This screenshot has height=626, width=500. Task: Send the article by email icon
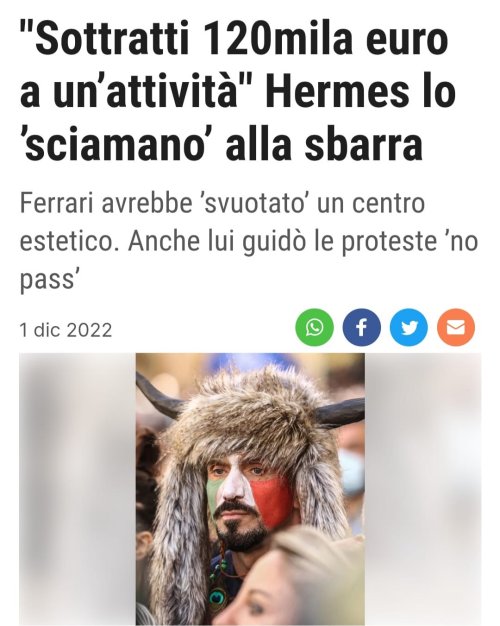pos(456,327)
